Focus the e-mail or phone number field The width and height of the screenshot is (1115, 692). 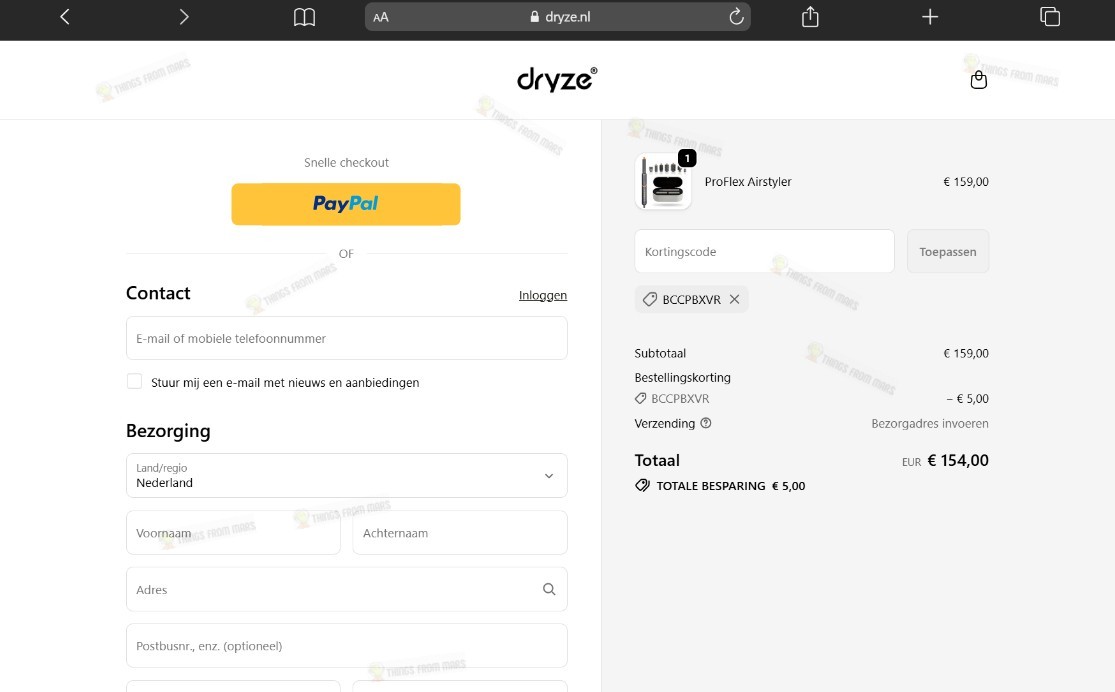pyautogui.click(x=346, y=338)
